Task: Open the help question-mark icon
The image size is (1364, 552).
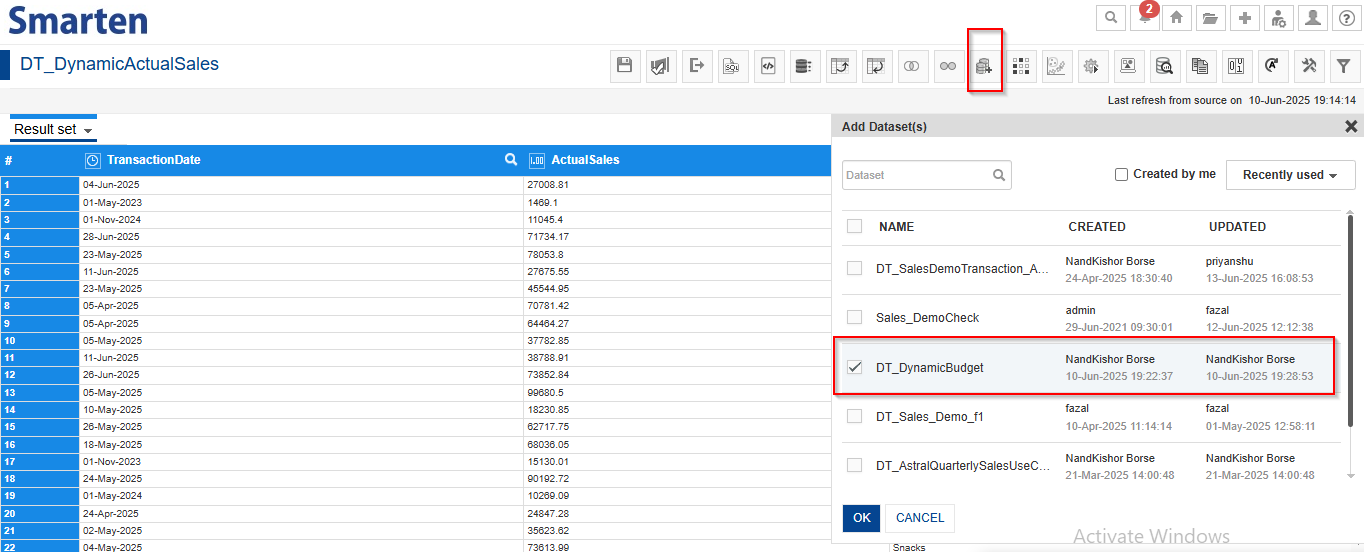Action: click(x=1346, y=17)
